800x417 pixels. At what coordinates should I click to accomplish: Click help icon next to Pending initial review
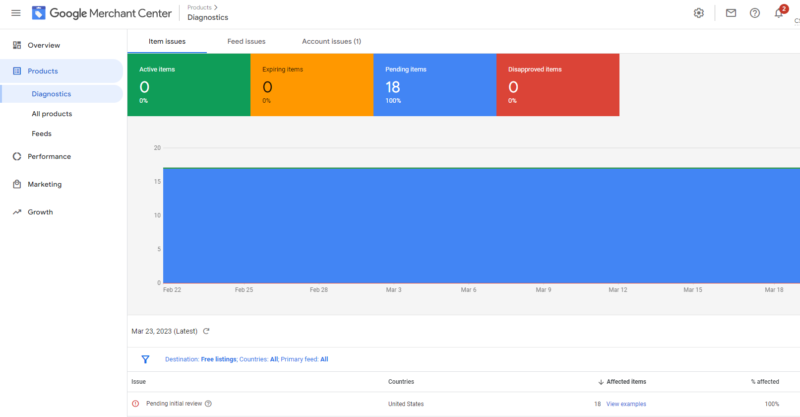click(x=208, y=404)
